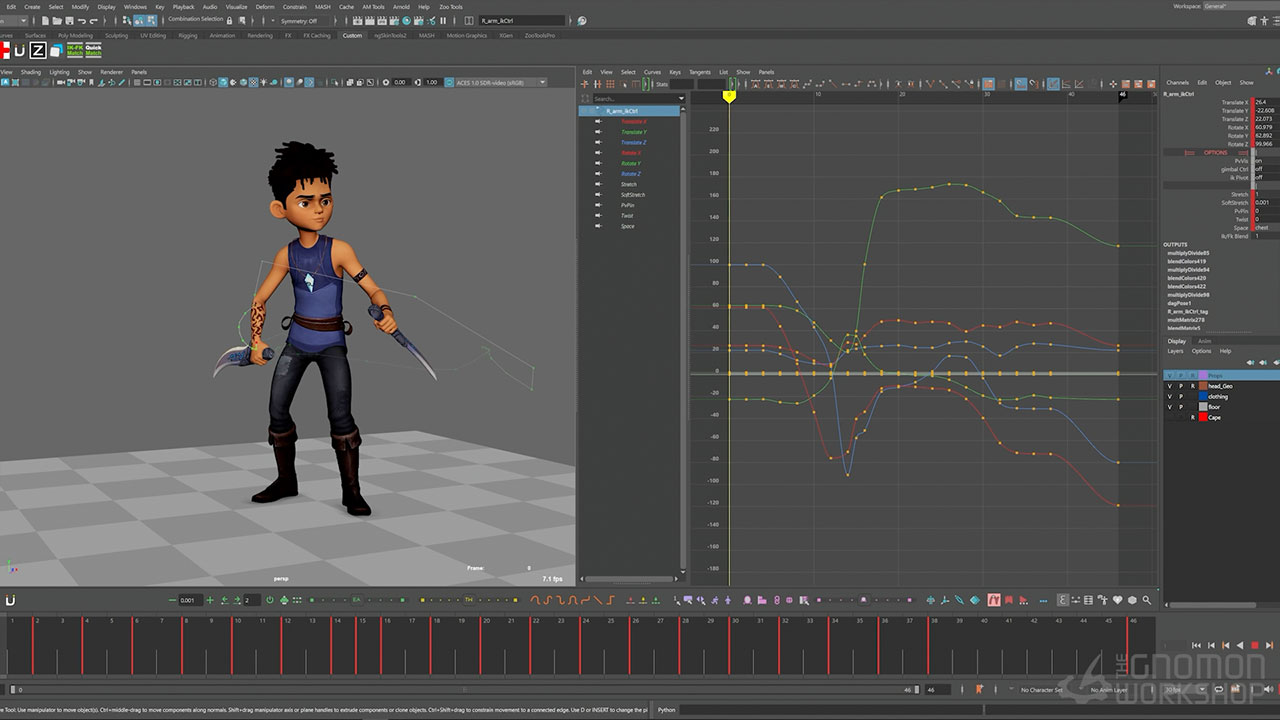Click go to start of playback range
The width and height of the screenshot is (1280, 720).
[1195, 646]
